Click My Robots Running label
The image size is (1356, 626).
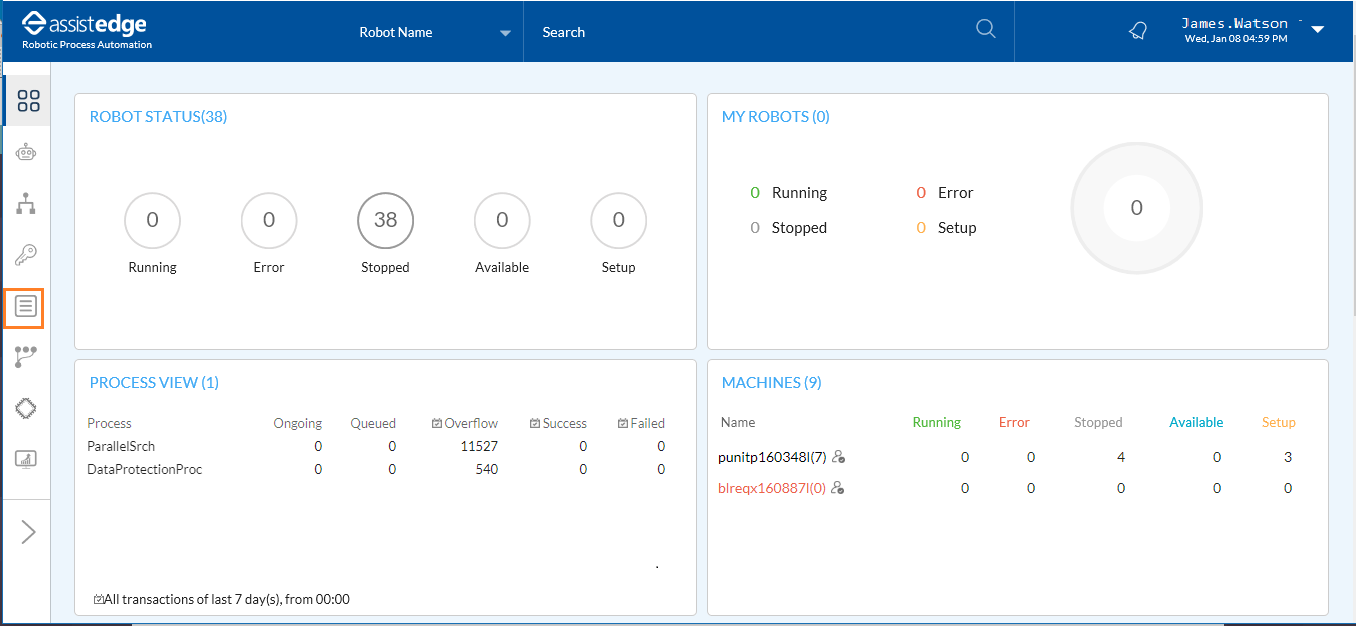(799, 193)
